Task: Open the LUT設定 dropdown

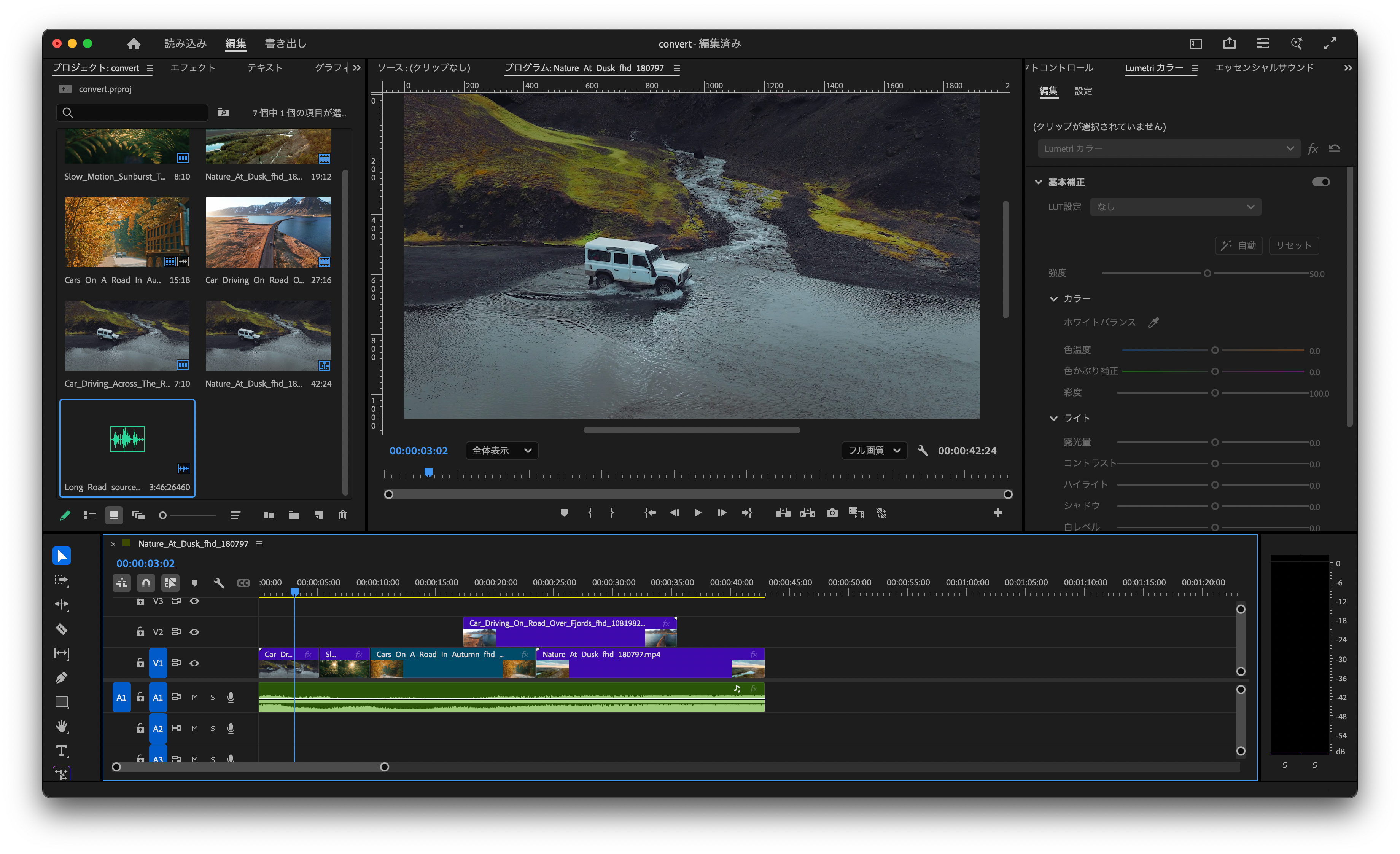Action: 1175,207
